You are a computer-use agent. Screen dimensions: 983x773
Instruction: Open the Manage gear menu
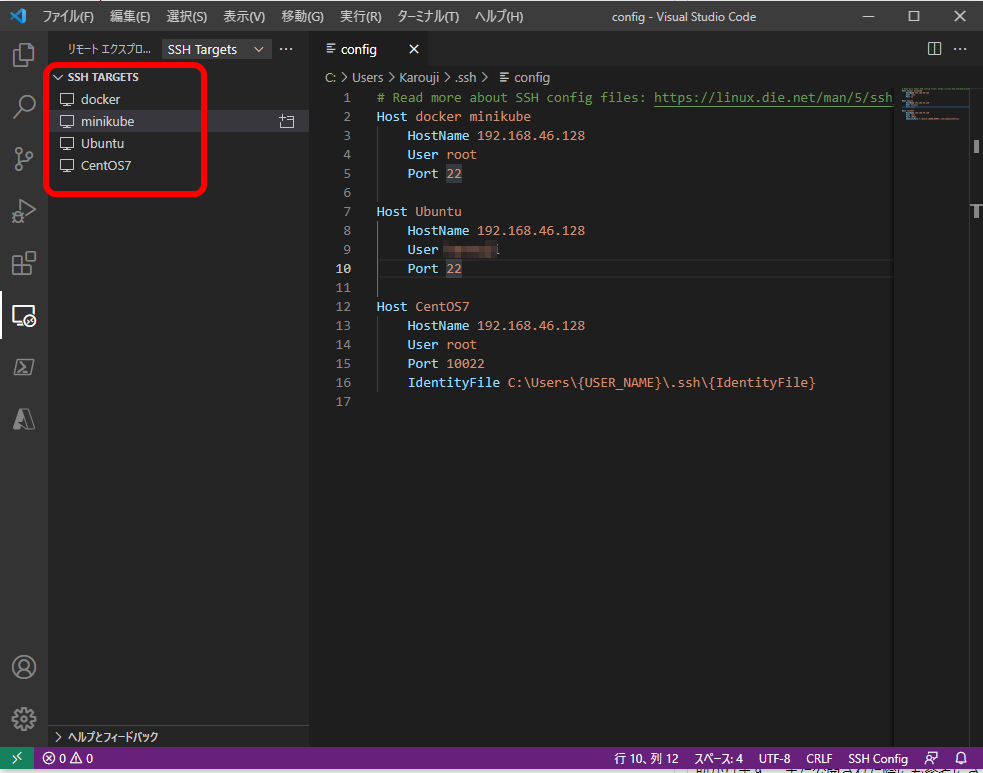click(x=24, y=719)
